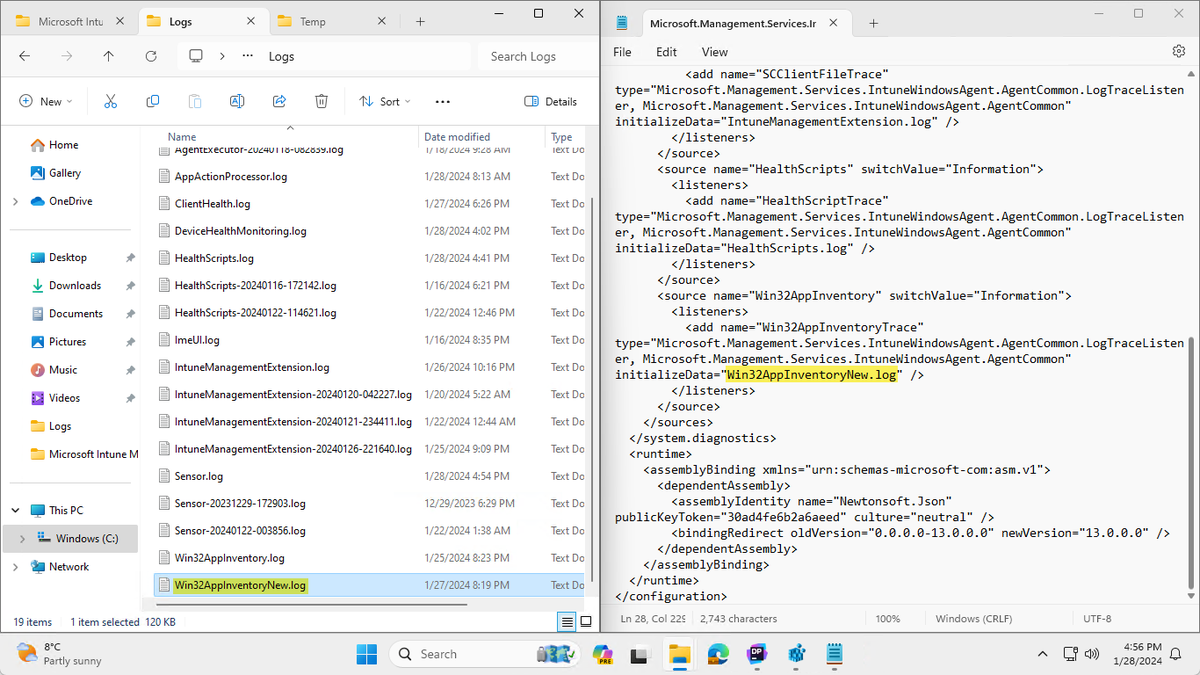Click UTF-8 encoding in Notepad status bar
1200x675 pixels.
tap(1098, 619)
